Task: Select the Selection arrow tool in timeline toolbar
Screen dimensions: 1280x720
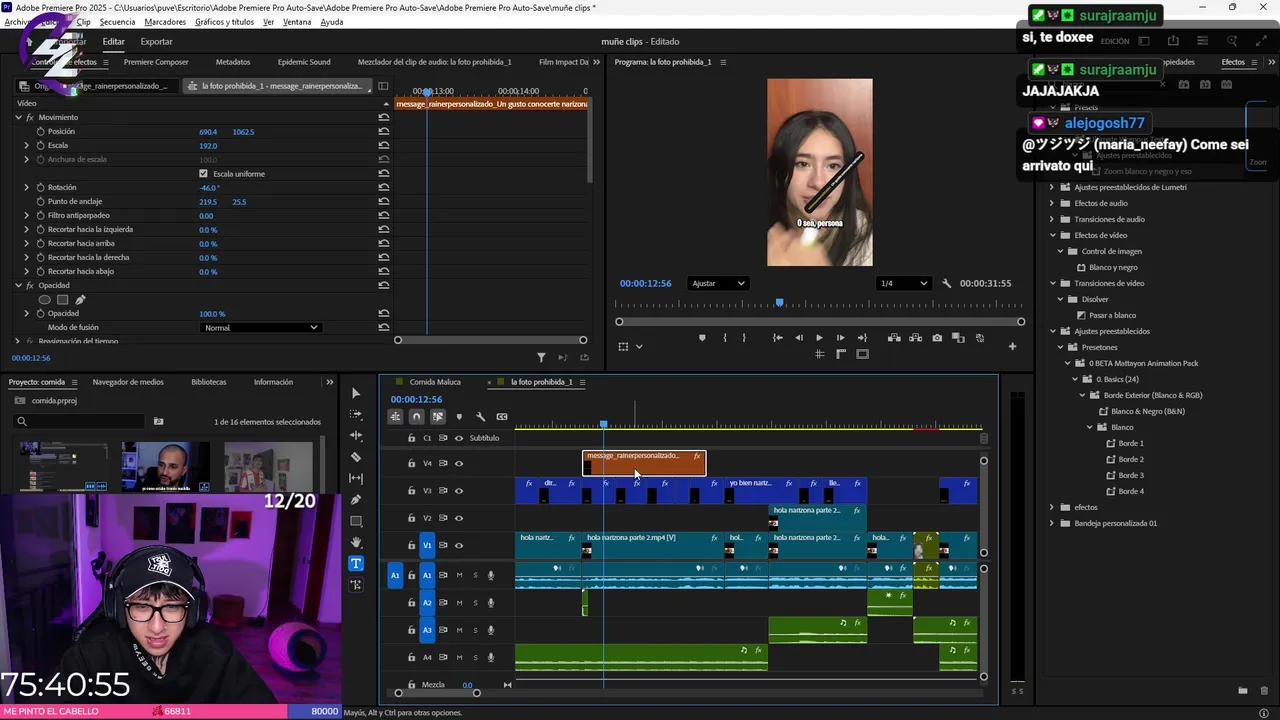Action: [356, 393]
